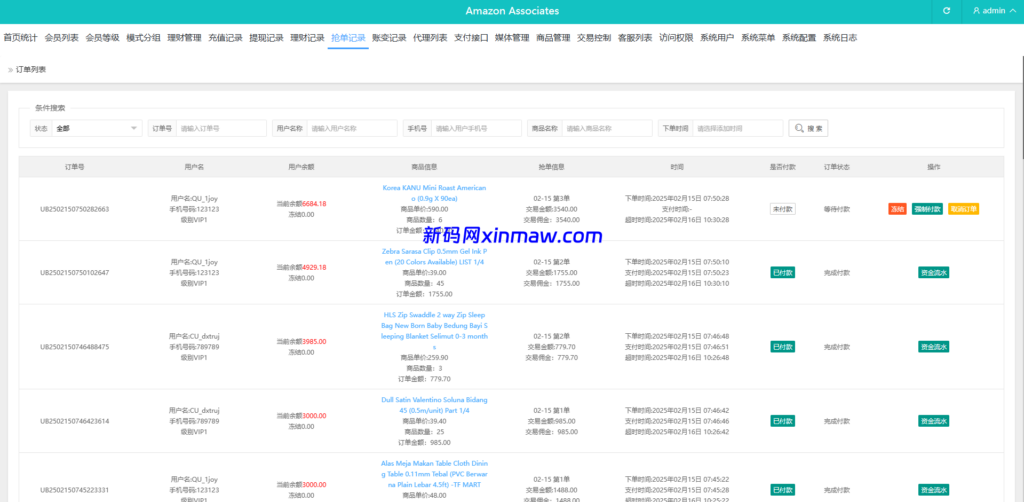Viewport: 1024px width, 502px height.
Task: Switch to 模式分组 menu tab
Action: click(x=143, y=38)
